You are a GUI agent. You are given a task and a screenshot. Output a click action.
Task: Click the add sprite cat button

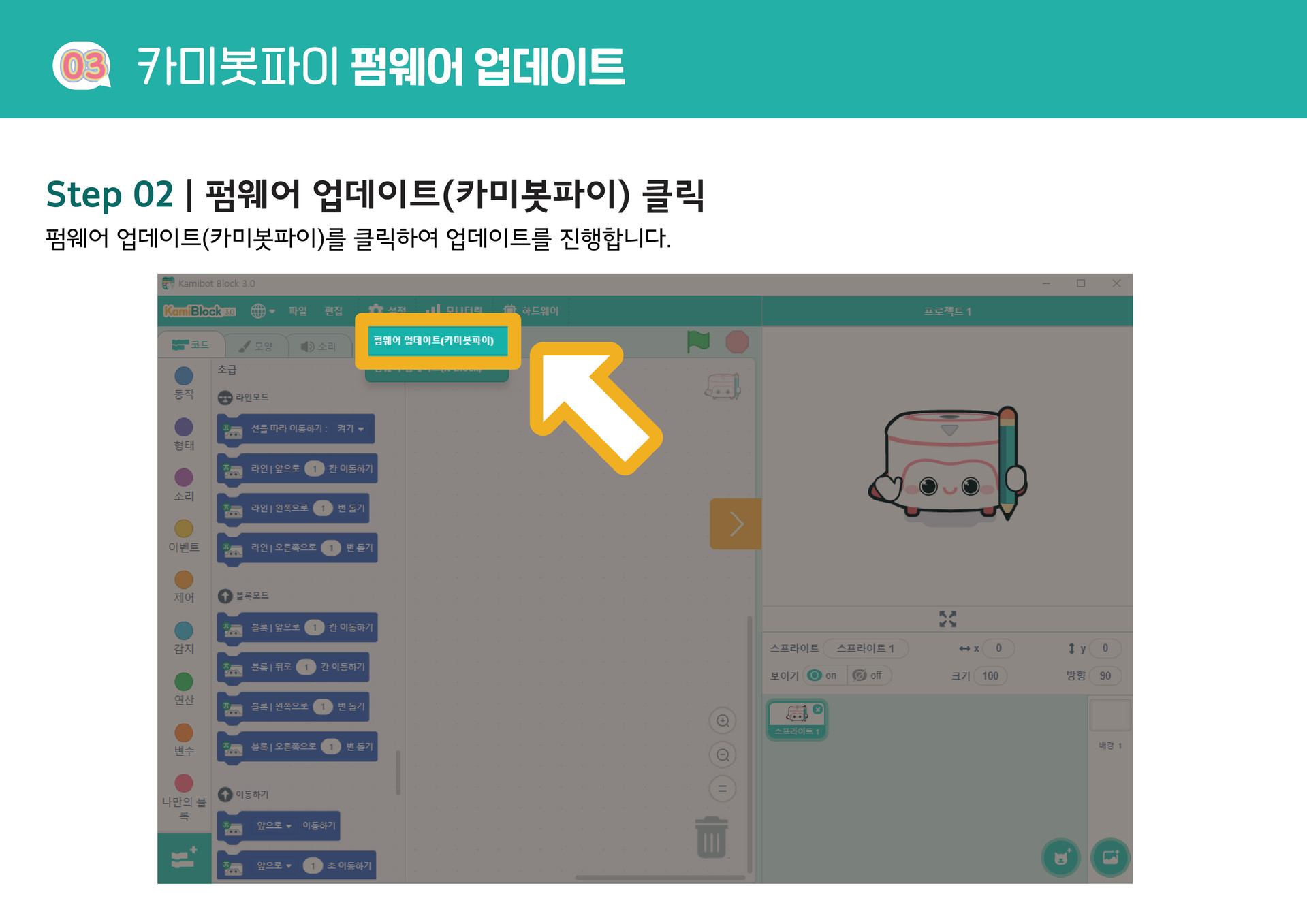[x=1061, y=858]
